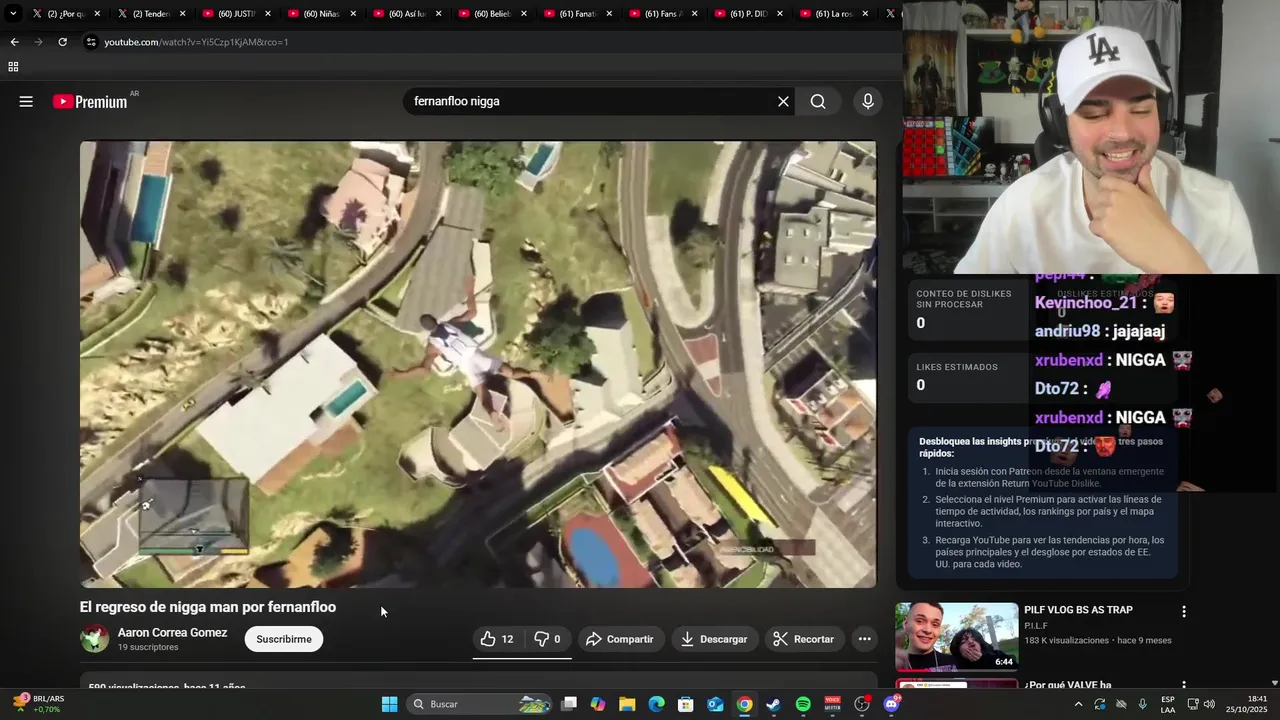Go to YouTube Premium home logo
This screenshot has height=720, width=1280.
tap(90, 101)
